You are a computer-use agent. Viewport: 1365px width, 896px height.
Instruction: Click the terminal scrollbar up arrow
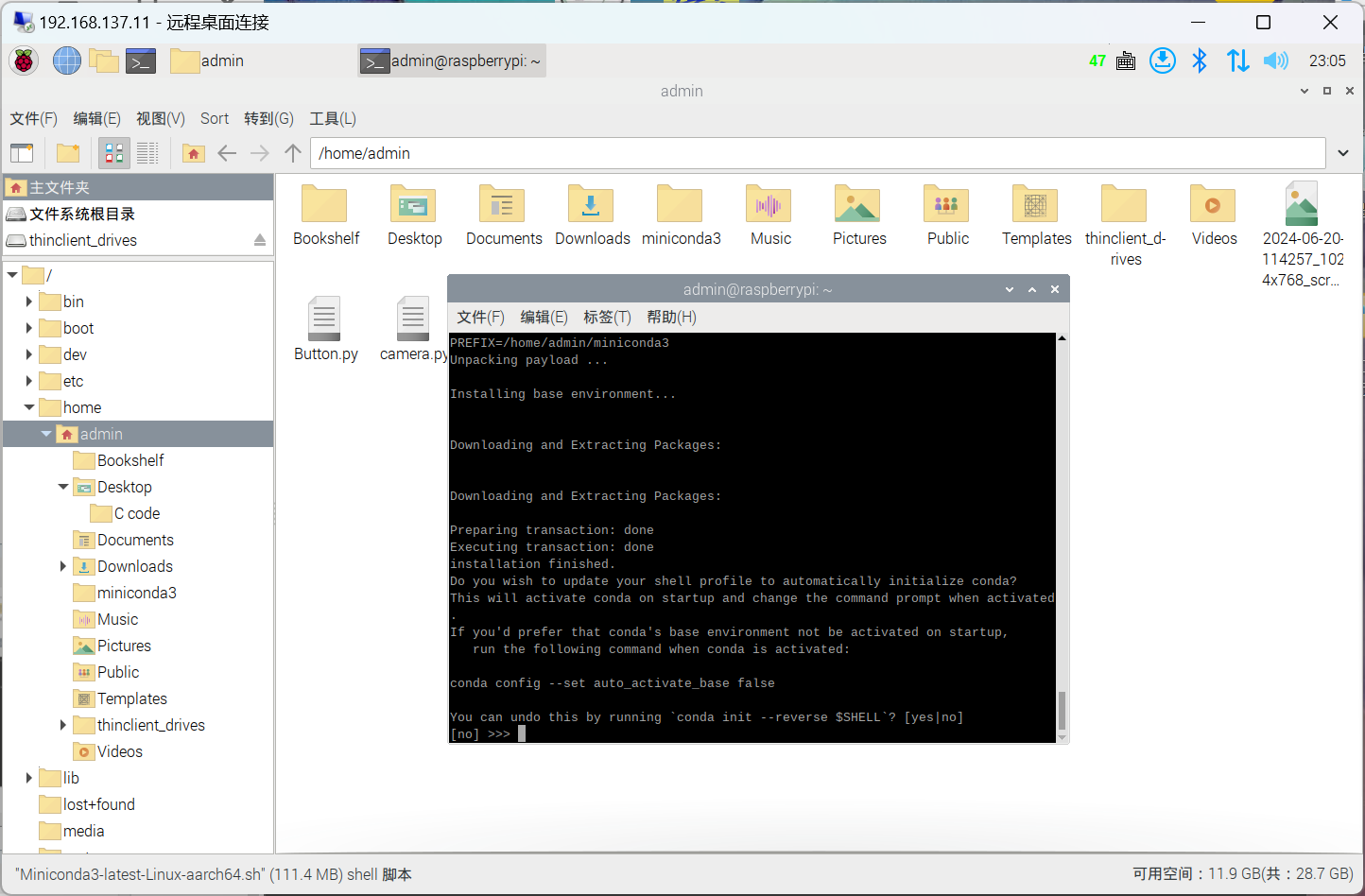[1062, 338]
